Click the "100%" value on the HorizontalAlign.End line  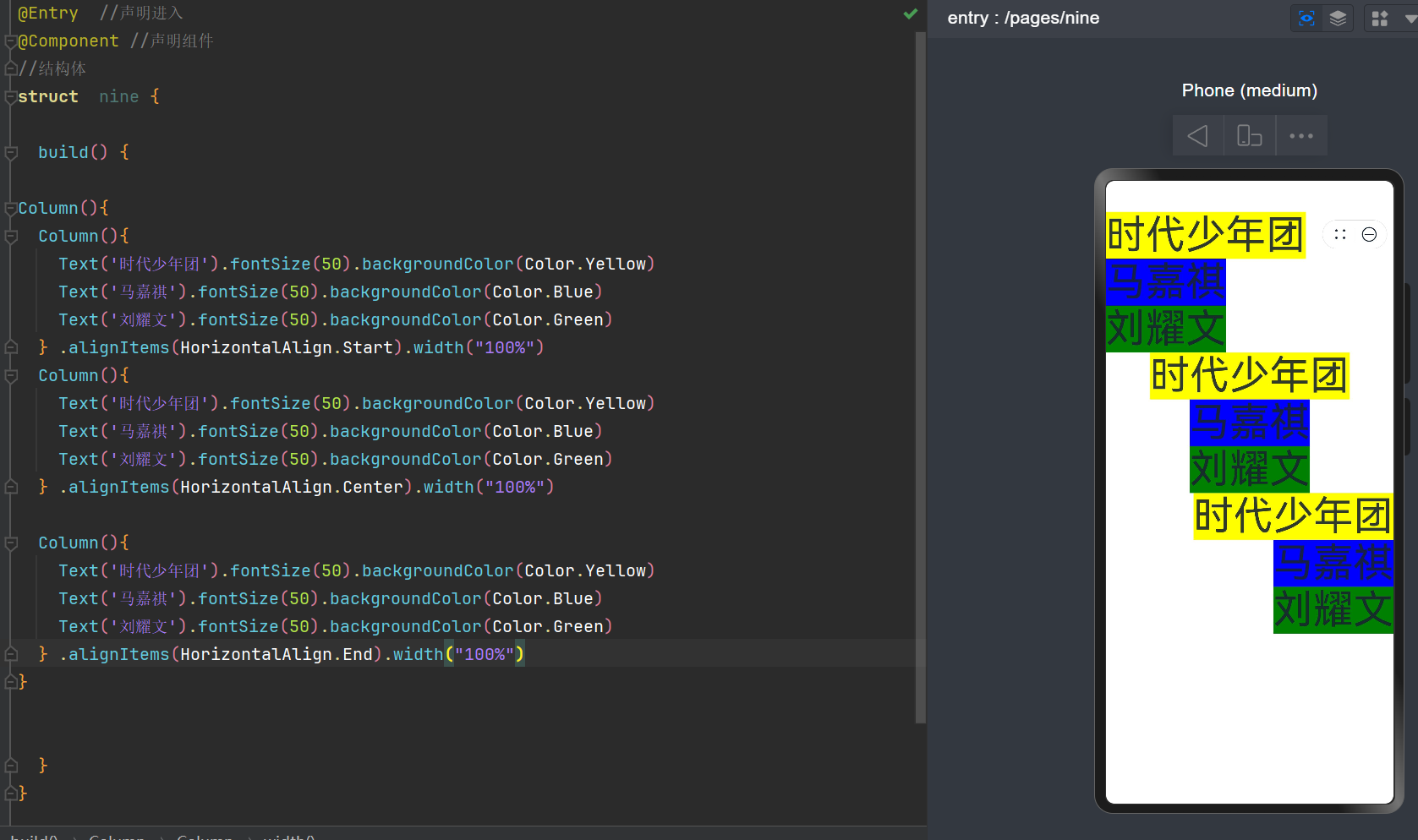pyautogui.click(x=485, y=654)
